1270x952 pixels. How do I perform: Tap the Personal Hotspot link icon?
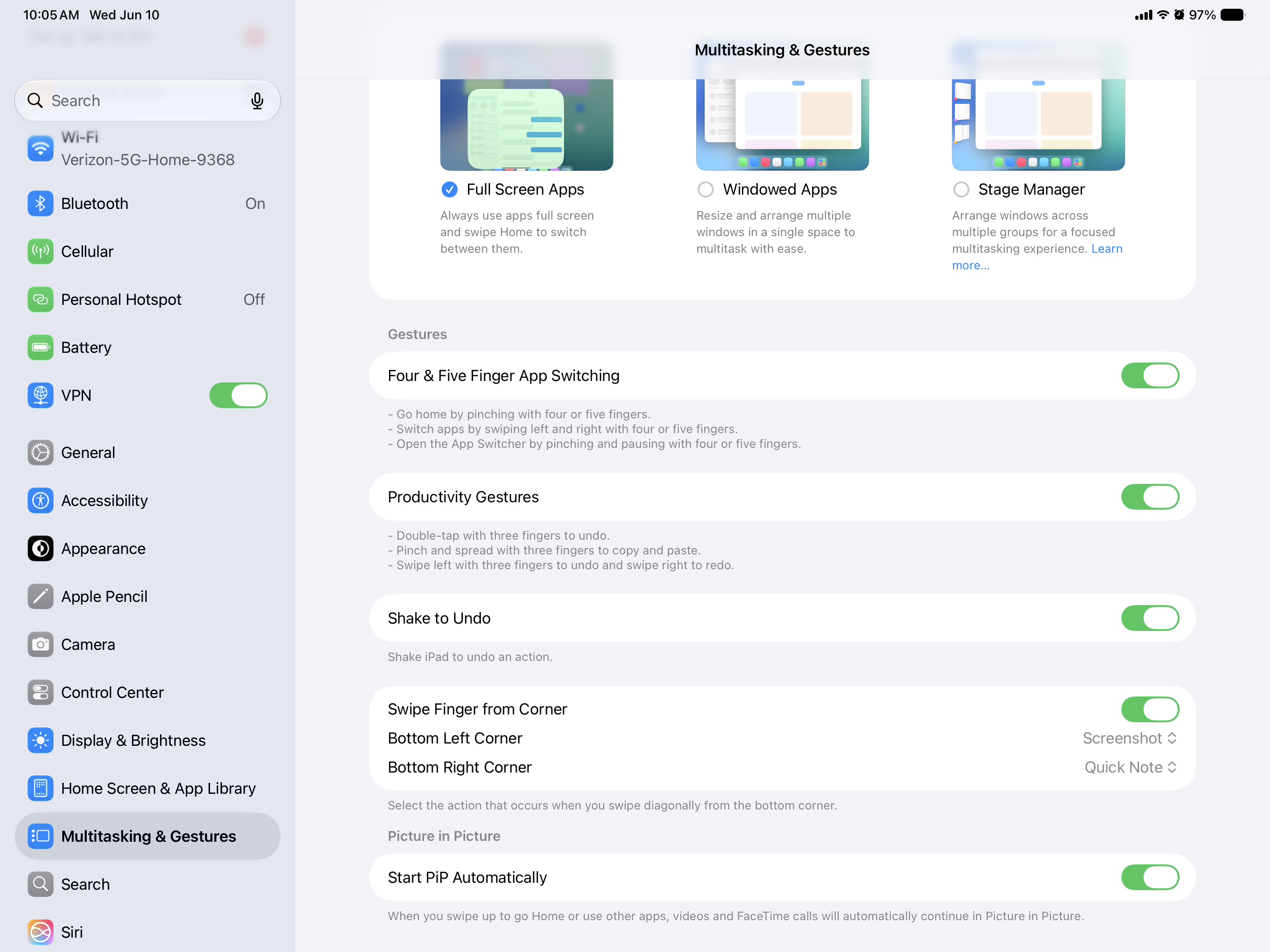40,299
